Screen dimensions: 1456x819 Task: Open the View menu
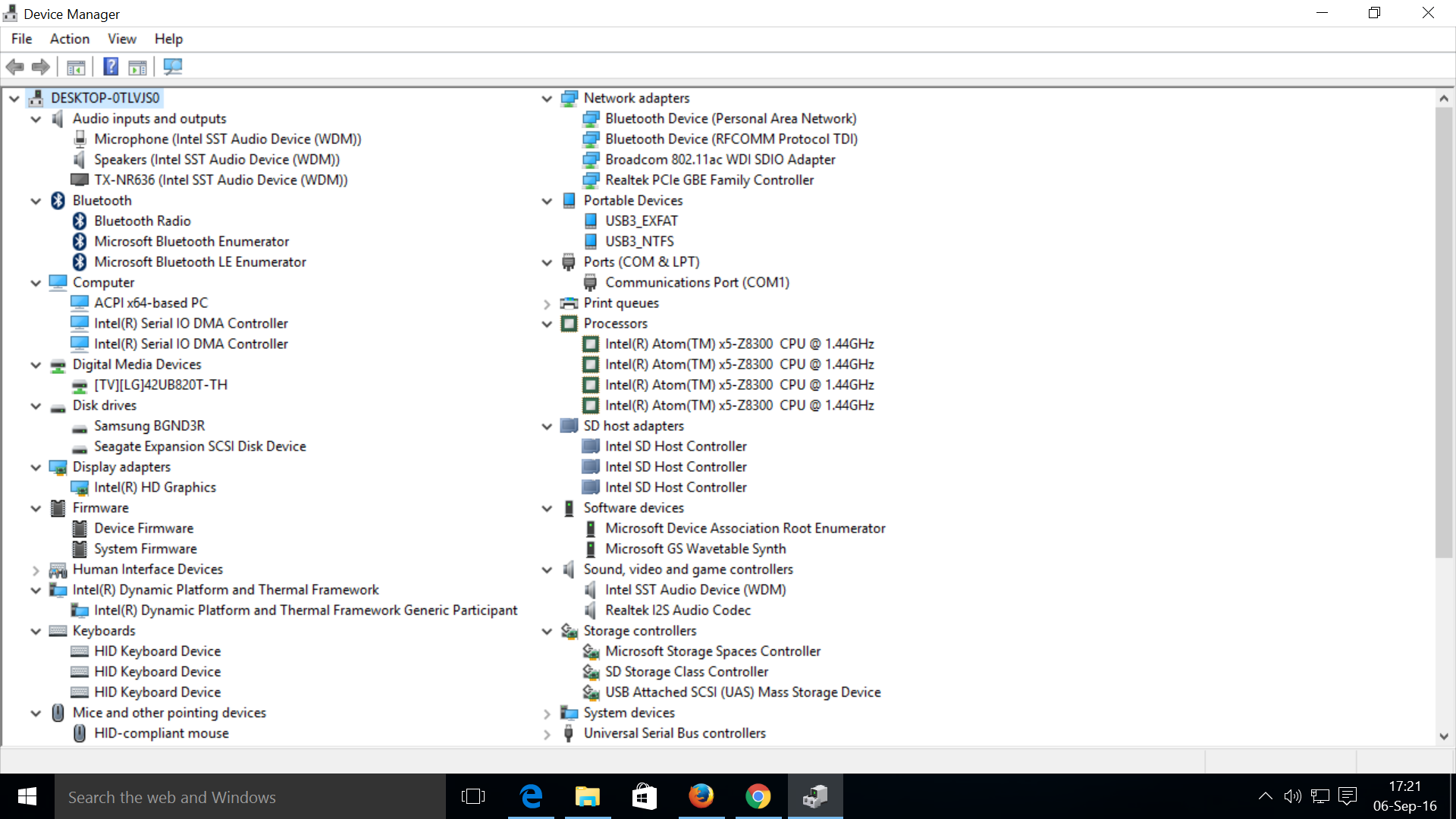122,39
